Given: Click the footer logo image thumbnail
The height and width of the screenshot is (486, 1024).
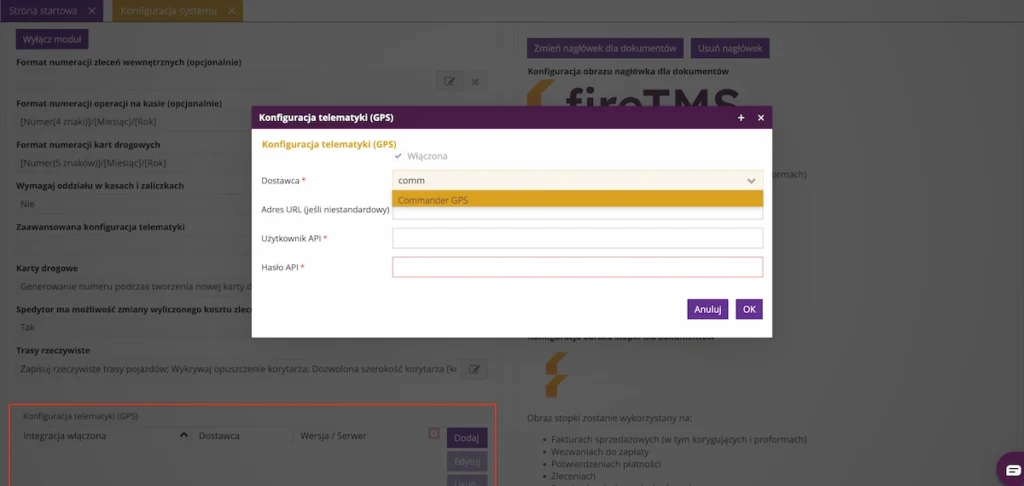Looking at the screenshot, I should [556, 375].
